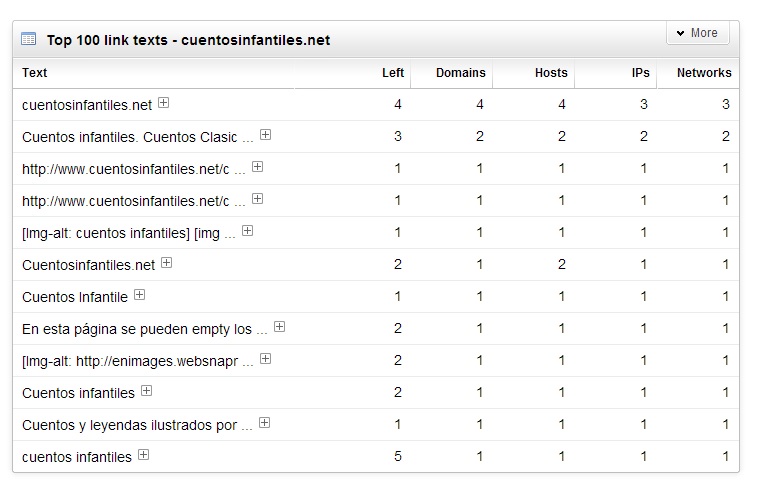Sort table by Networks column
Viewport: 757px width, 486px height.
point(704,73)
